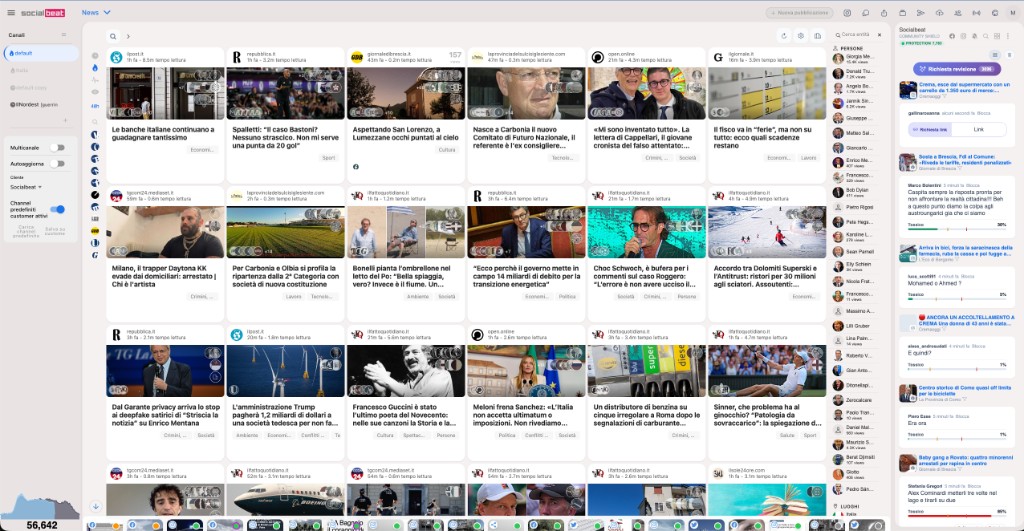The image size is (1024, 531).
Task: Open the grid view icon in Socialbeat panel
Action: [997, 36]
